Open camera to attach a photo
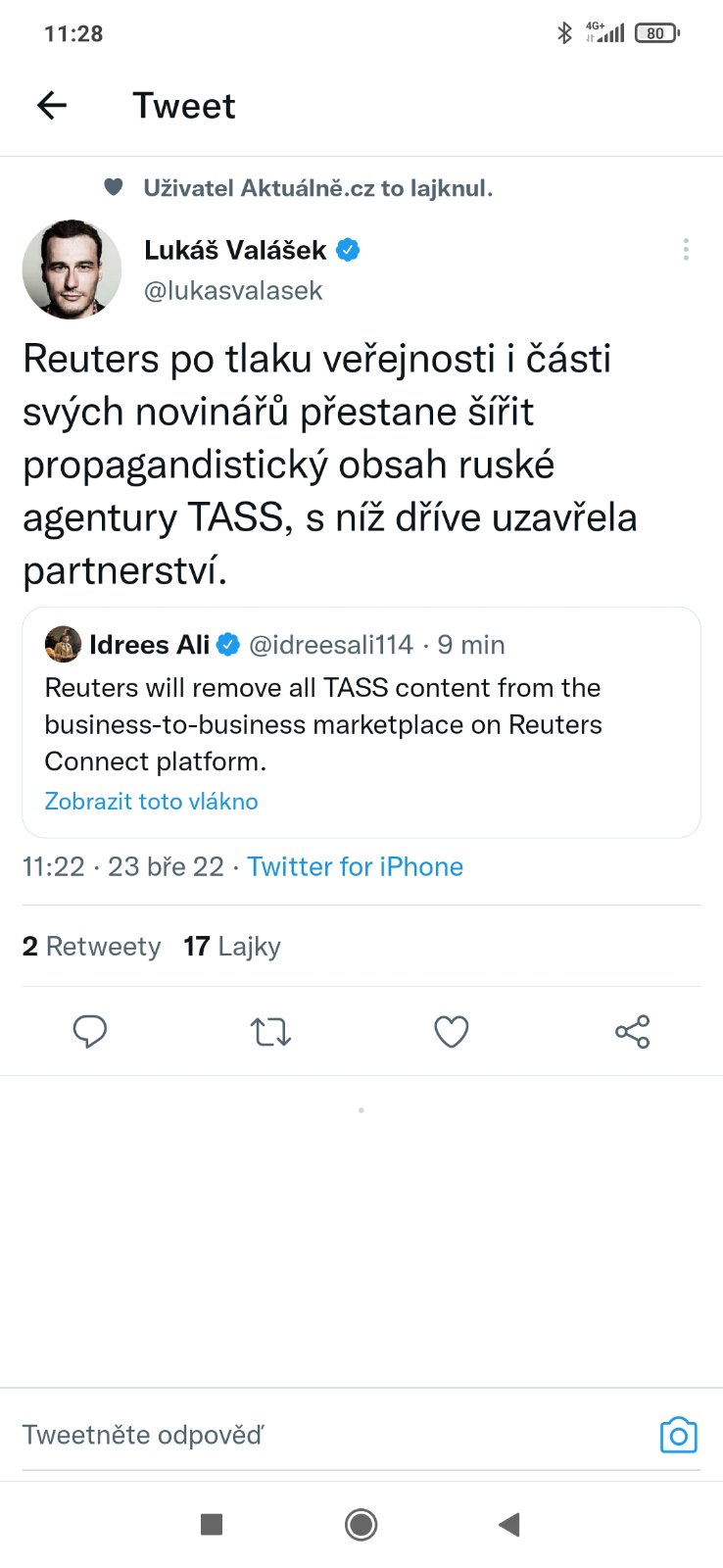 [x=678, y=1436]
